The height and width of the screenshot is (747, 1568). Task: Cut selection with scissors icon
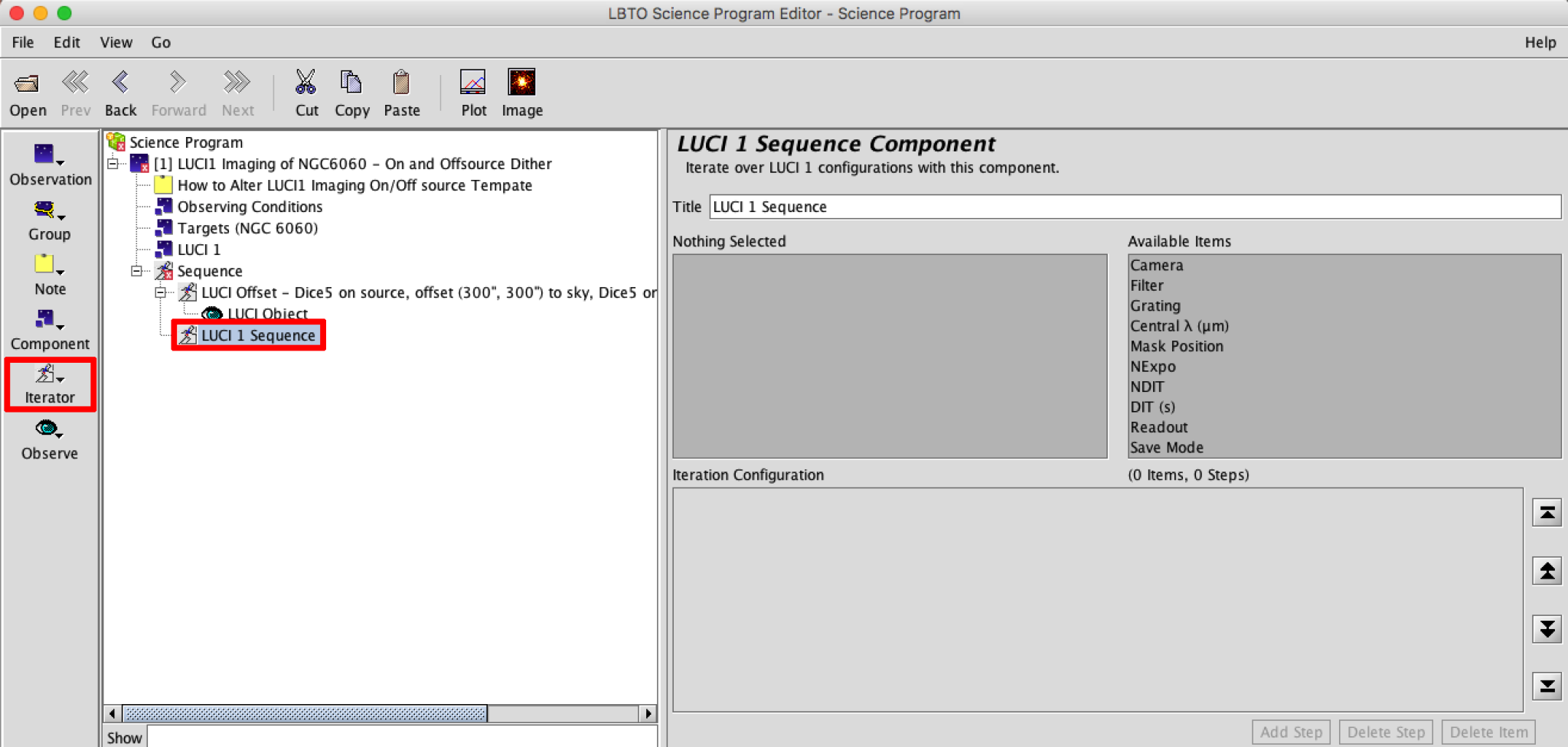(305, 82)
